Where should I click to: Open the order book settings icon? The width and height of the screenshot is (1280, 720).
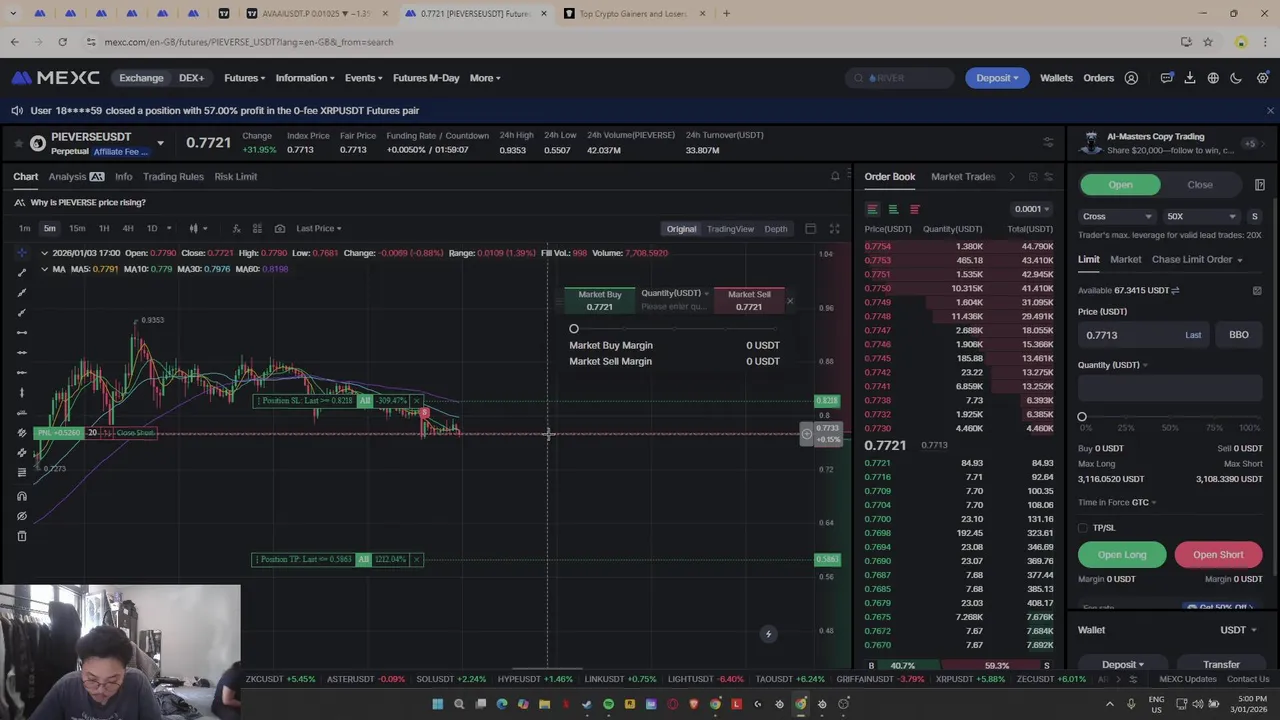click(x=1048, y=177)
